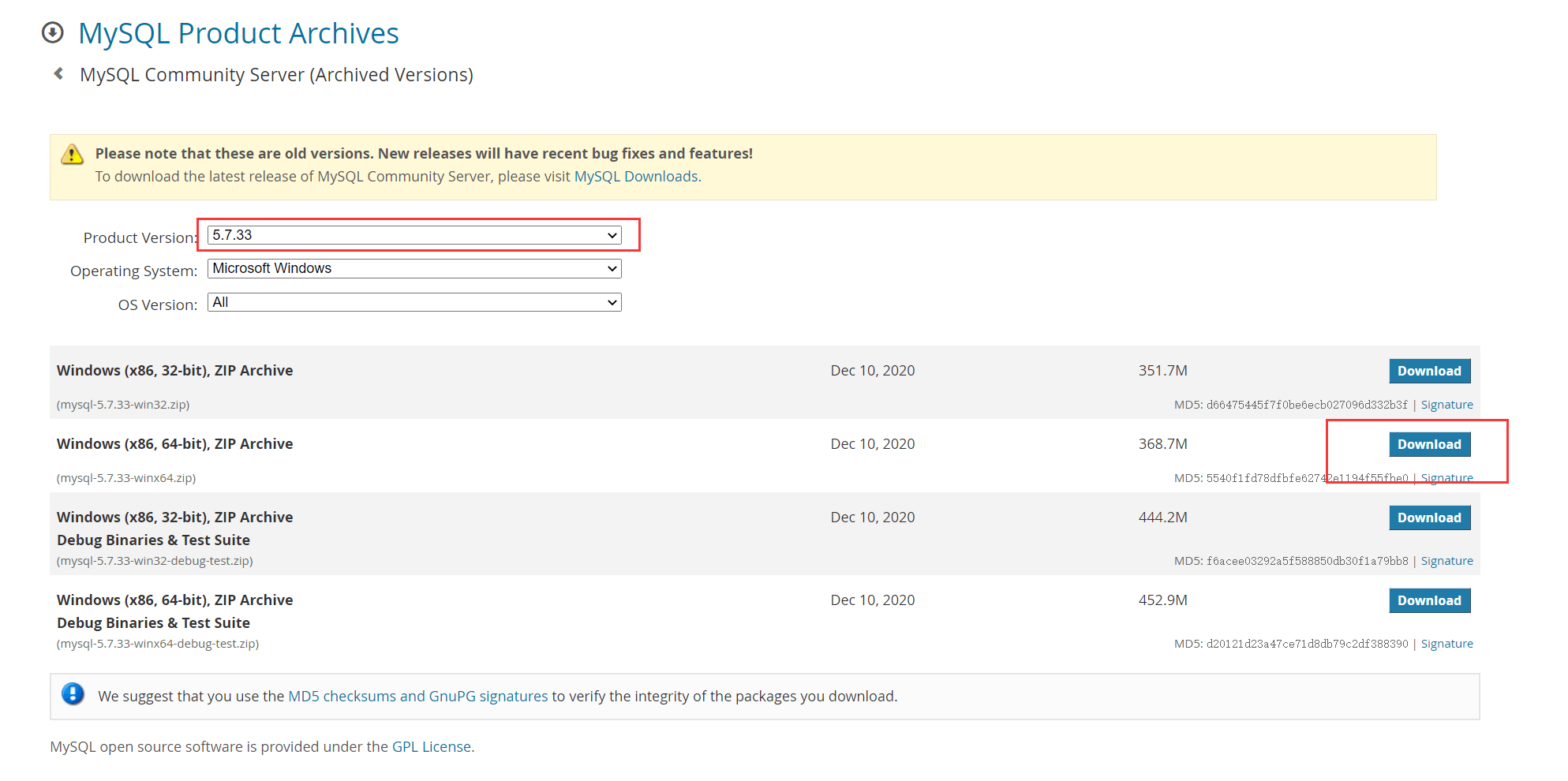Download the Windows 32-bit ZIP Archive
1568x781 pixels.
click(1428, 372)
